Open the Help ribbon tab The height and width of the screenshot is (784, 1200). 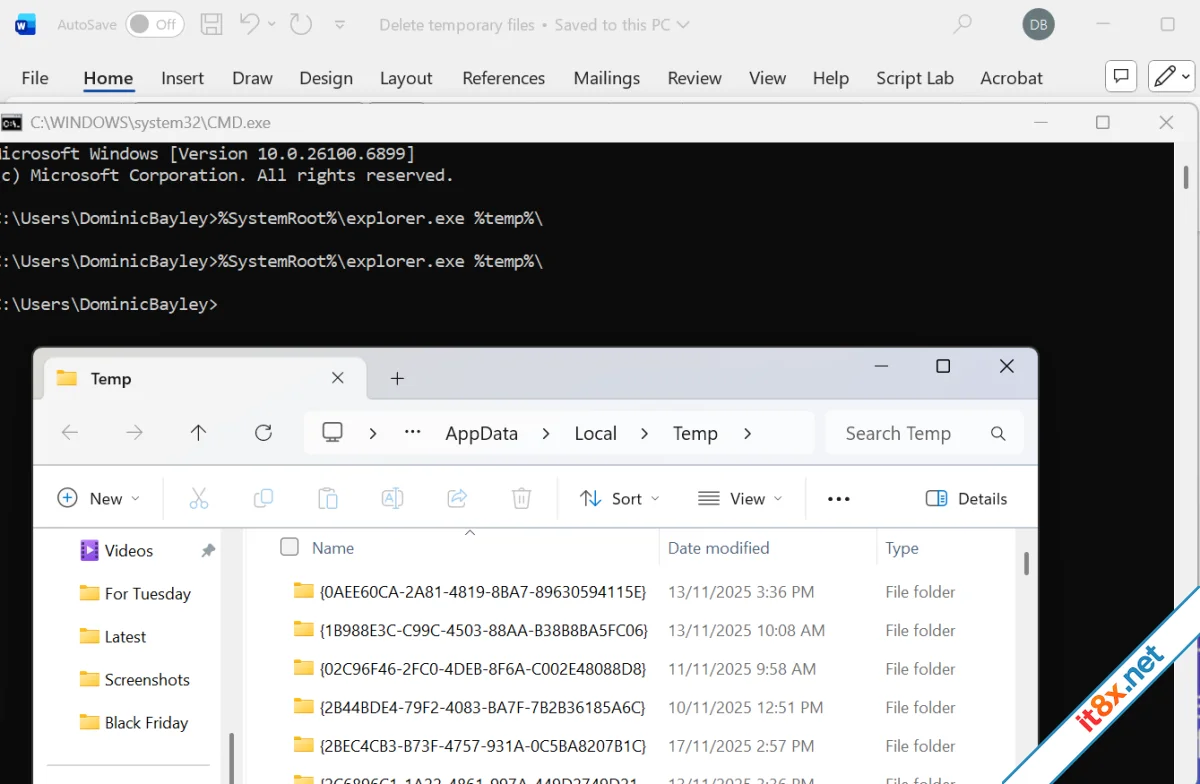coord(831,78)
